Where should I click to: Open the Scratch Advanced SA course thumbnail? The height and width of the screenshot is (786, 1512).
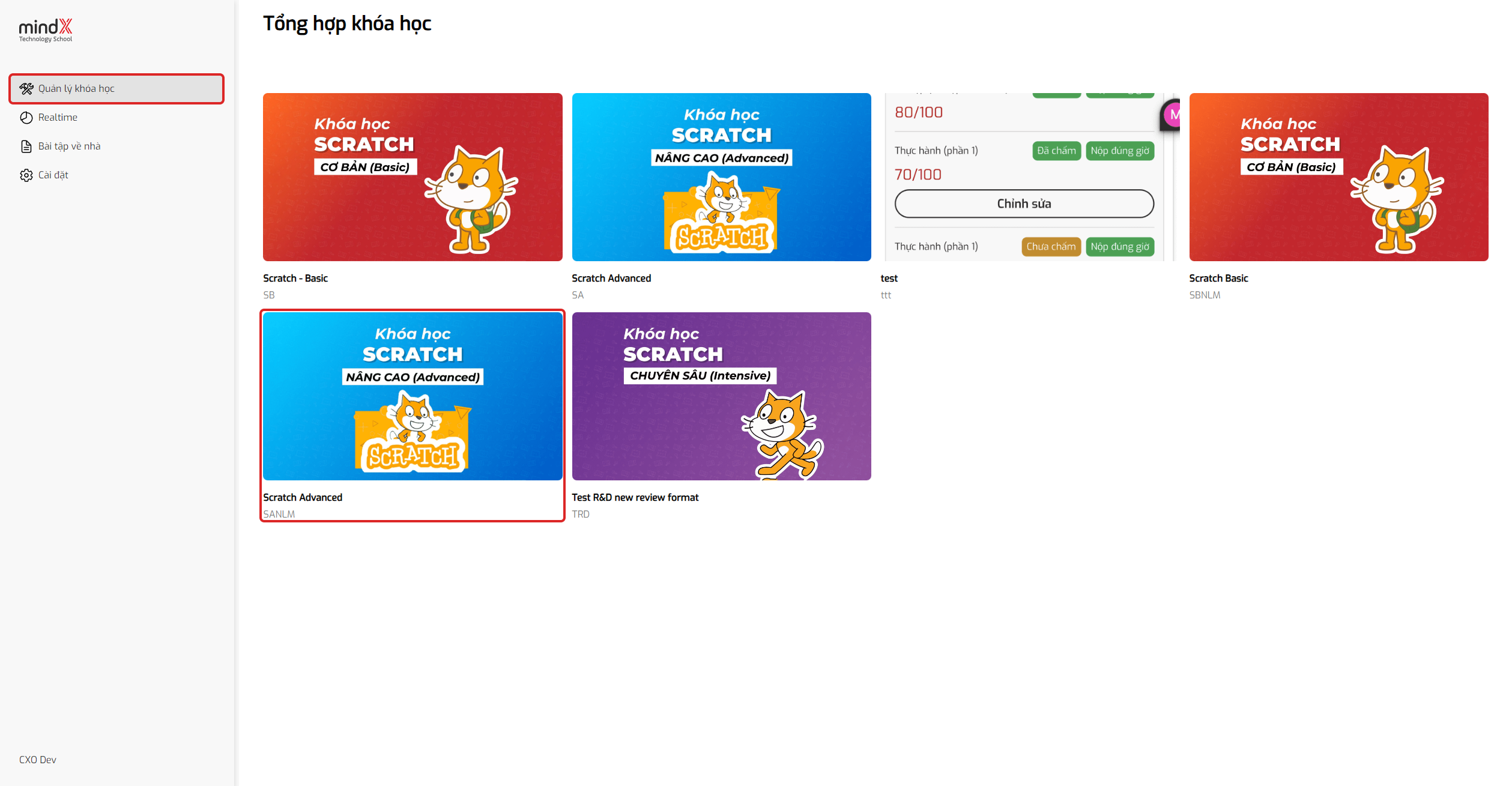click(721, 177)
